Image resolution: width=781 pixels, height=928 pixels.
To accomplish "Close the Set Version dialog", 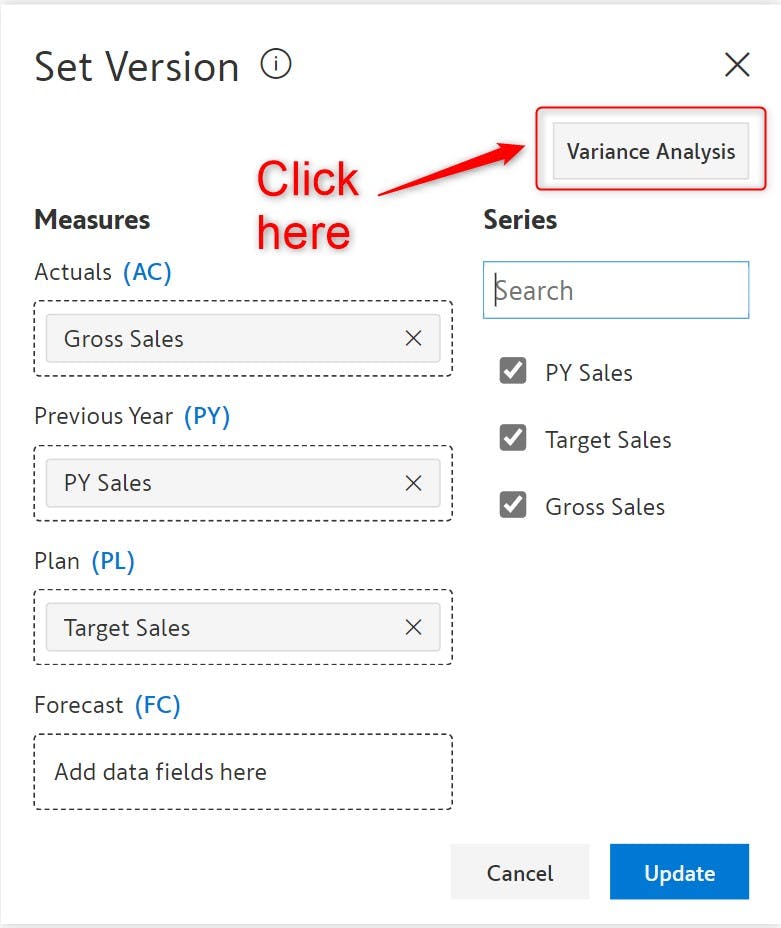I will point(737,65).
